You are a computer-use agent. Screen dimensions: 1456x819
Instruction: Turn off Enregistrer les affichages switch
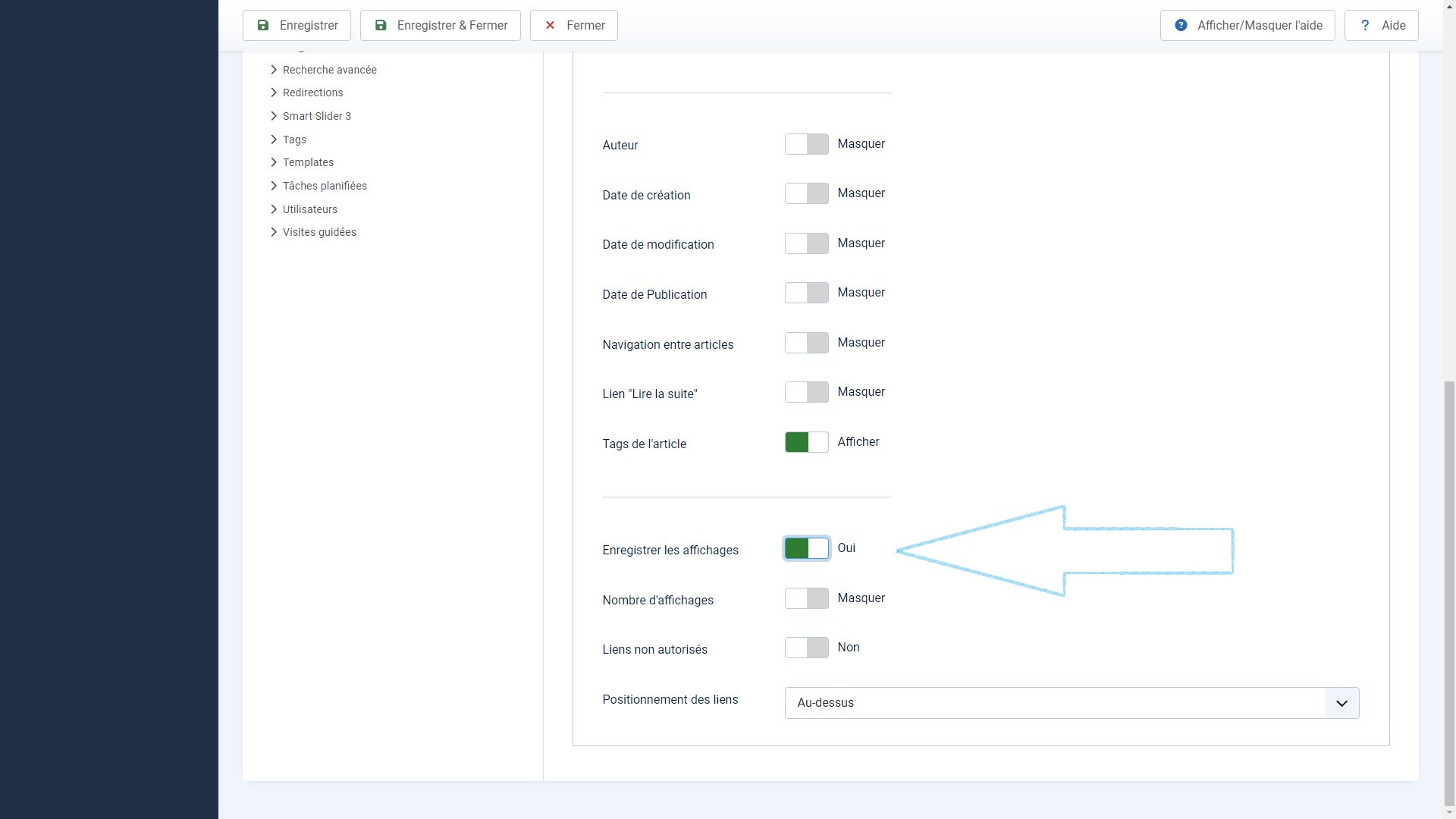pyautogui.click(x=806, y=548)
